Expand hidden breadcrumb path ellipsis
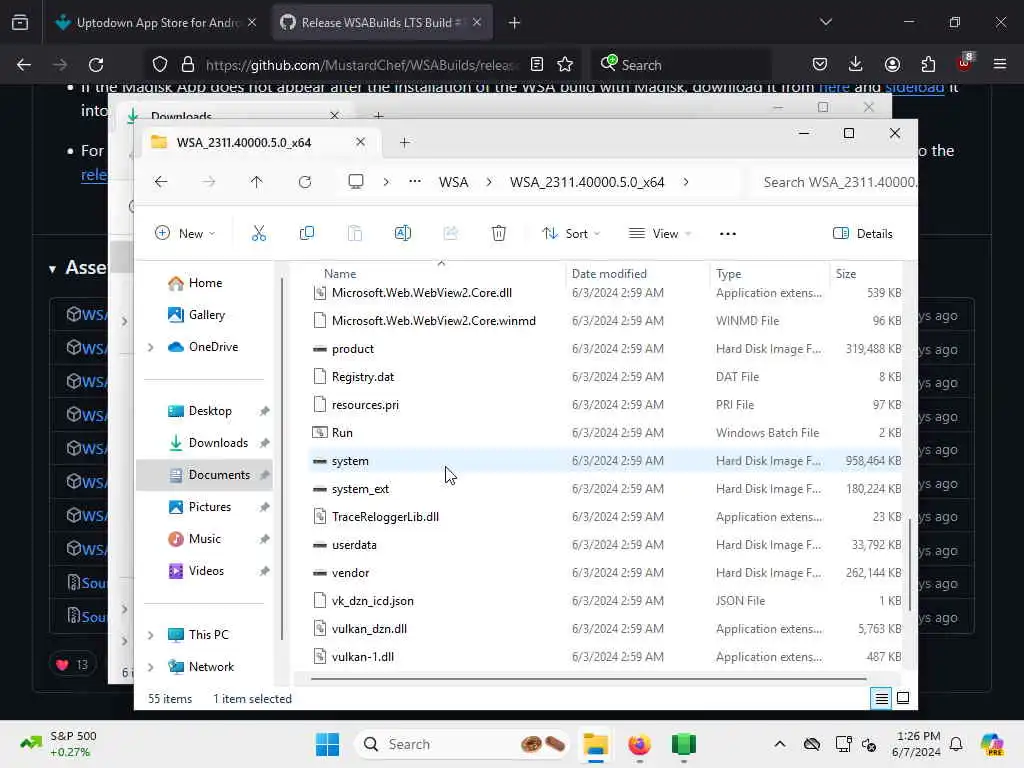 415,182
